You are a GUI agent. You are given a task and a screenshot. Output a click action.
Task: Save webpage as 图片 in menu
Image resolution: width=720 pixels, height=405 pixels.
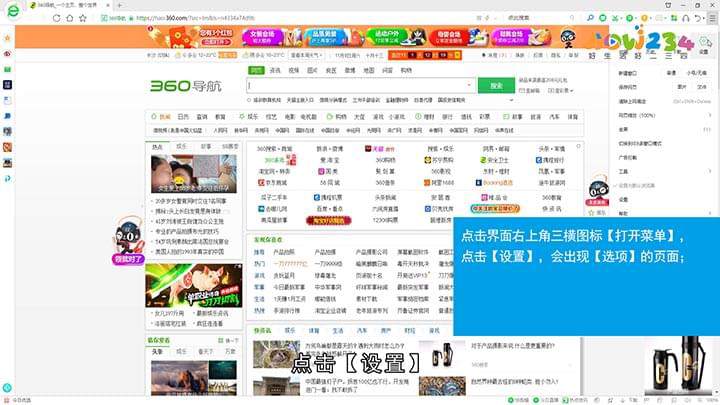[681, 87]
